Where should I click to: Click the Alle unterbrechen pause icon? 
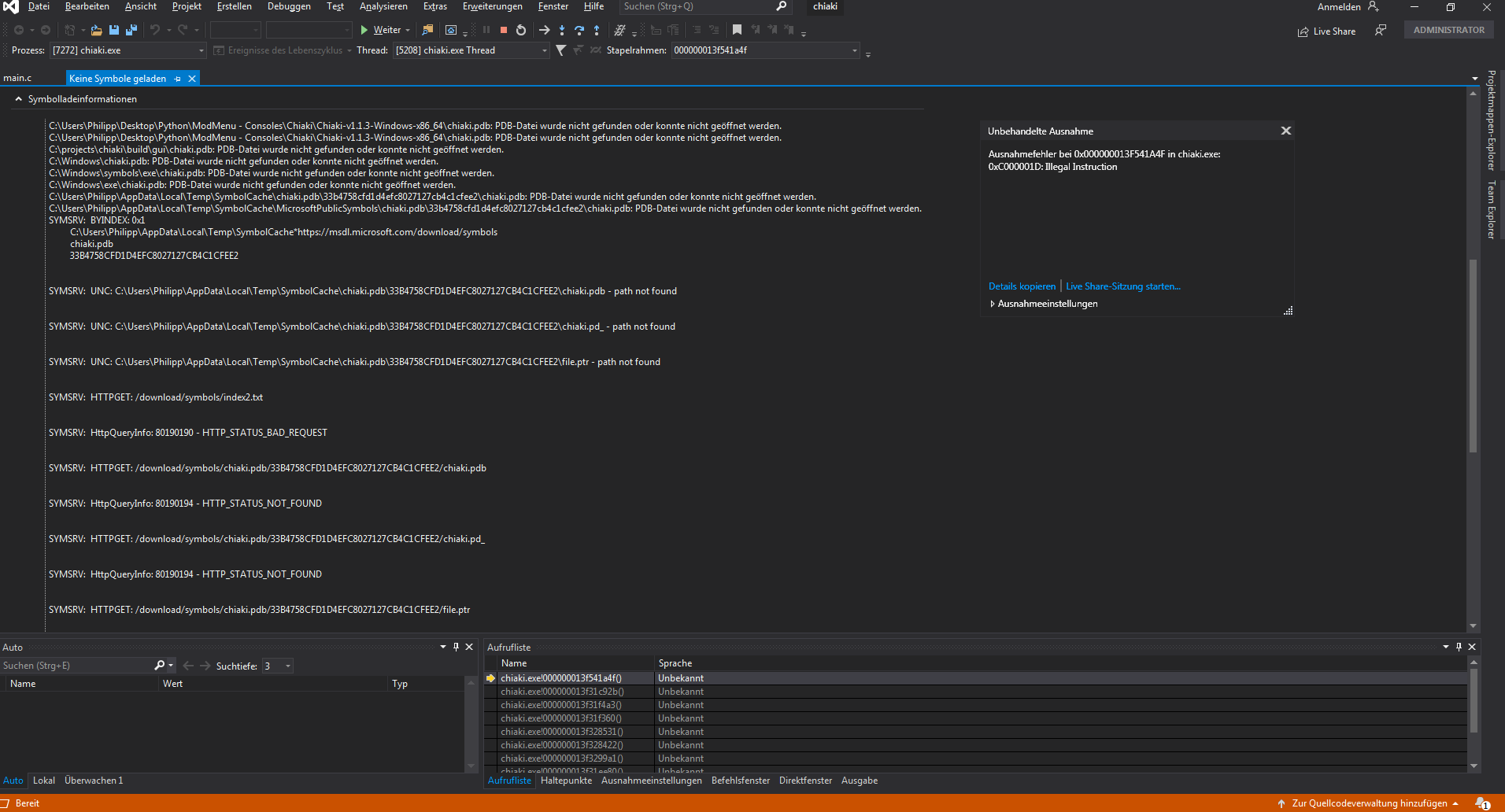(487, 30)
